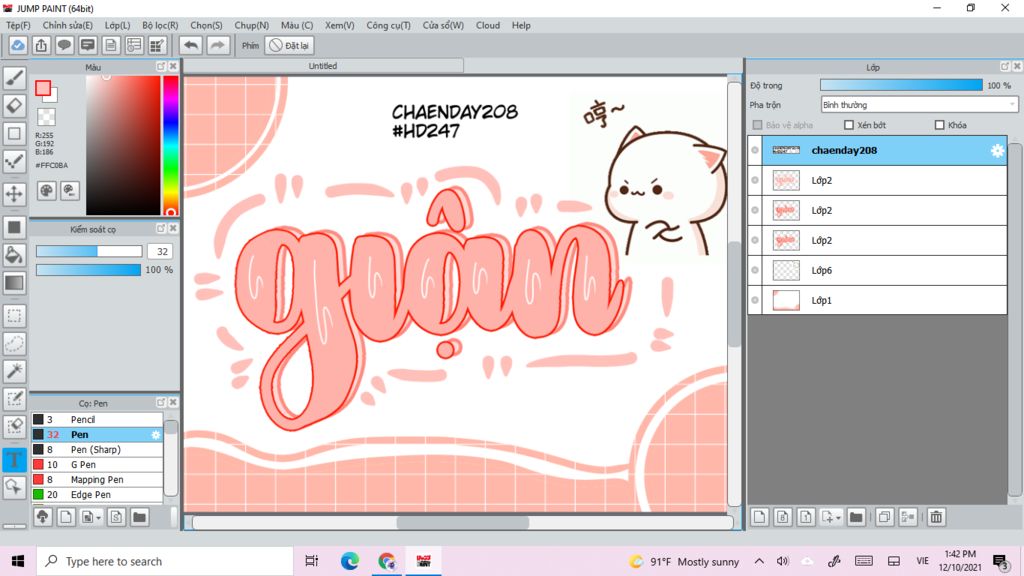This screenshot has height=576, width=1024.
Task: Open the Cloud menu
Action: 488,25
